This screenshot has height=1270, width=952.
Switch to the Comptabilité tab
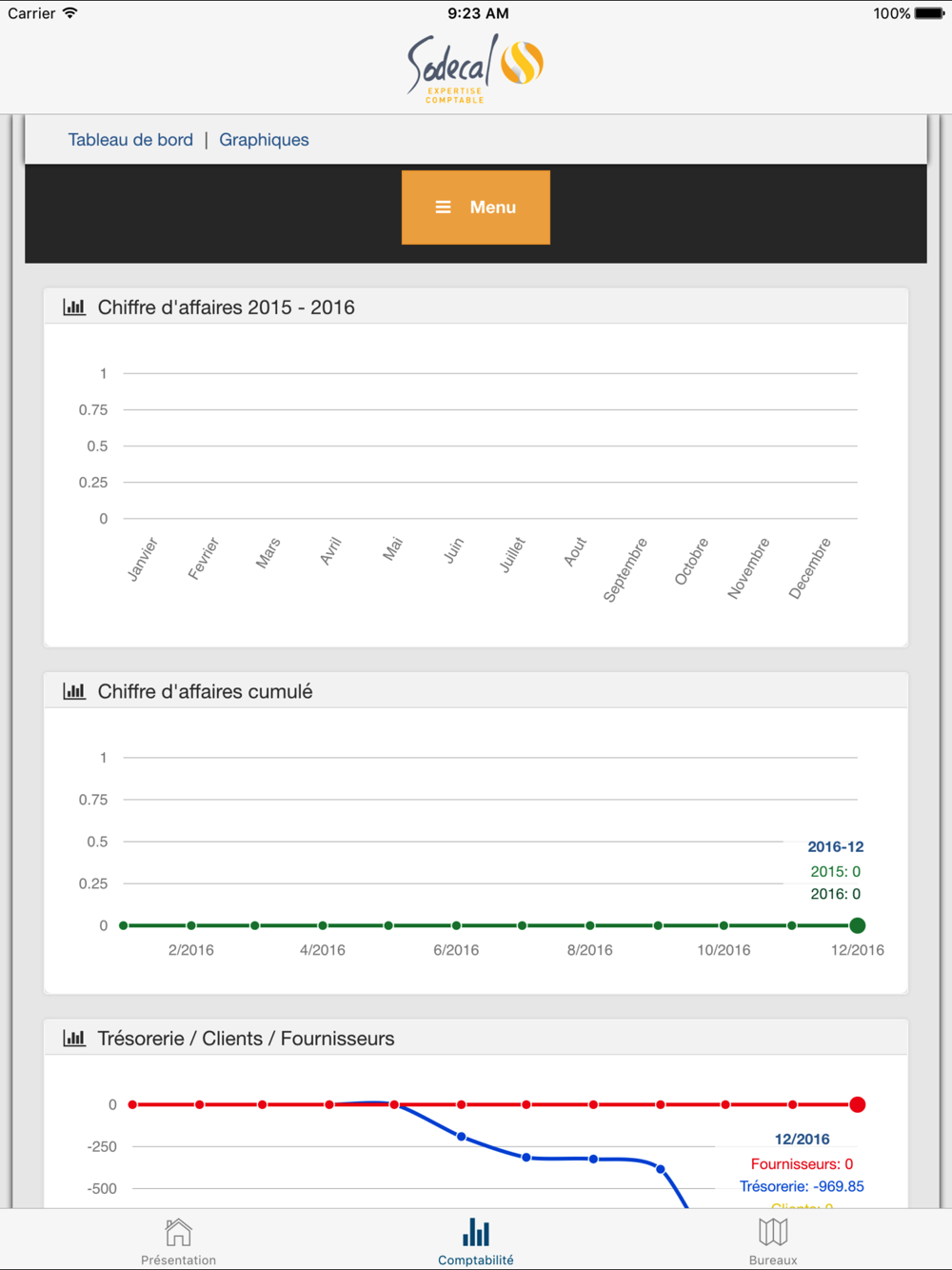476,1240
